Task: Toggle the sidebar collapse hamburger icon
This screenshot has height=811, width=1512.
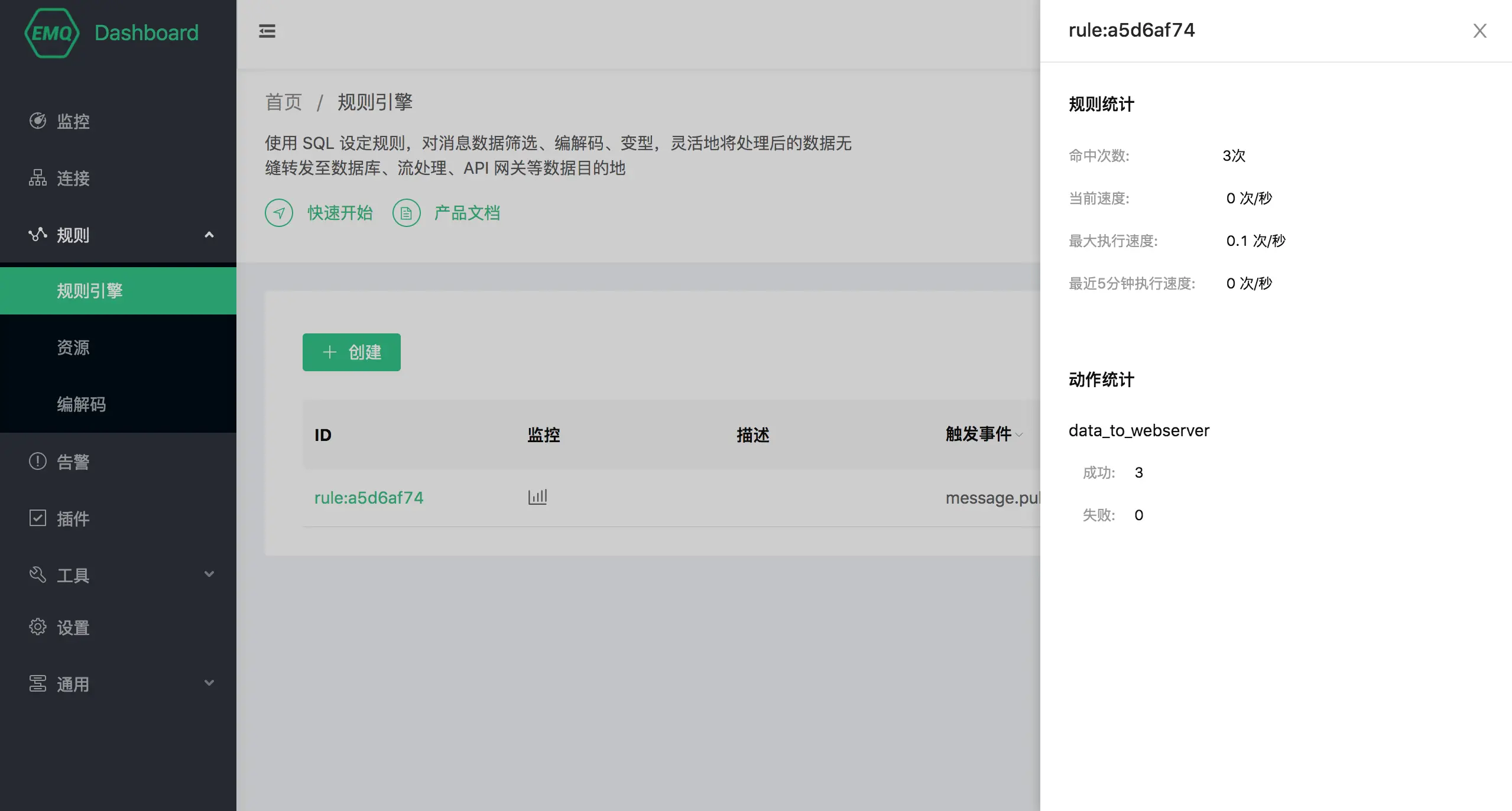Action: [267, 31]
